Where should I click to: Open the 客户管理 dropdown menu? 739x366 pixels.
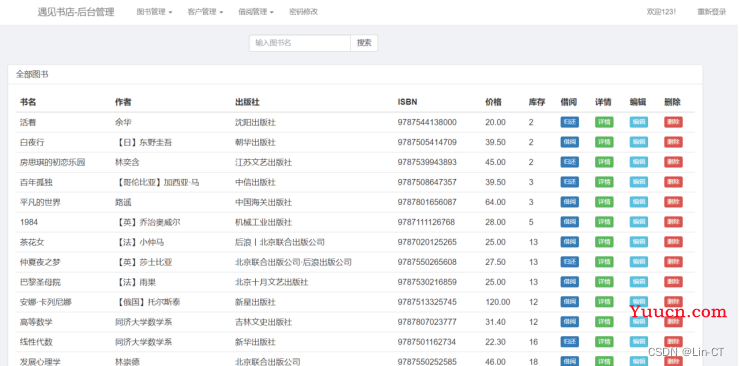pyautogui.click(x=205, y=12)
